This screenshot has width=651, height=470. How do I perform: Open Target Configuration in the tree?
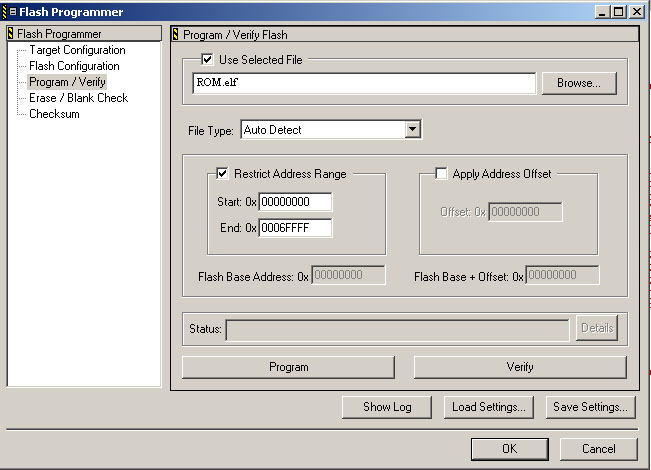point(77,50)
